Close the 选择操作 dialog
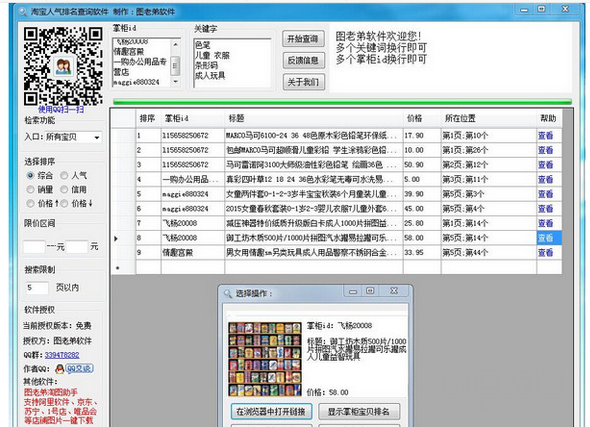 click(394, 290)
